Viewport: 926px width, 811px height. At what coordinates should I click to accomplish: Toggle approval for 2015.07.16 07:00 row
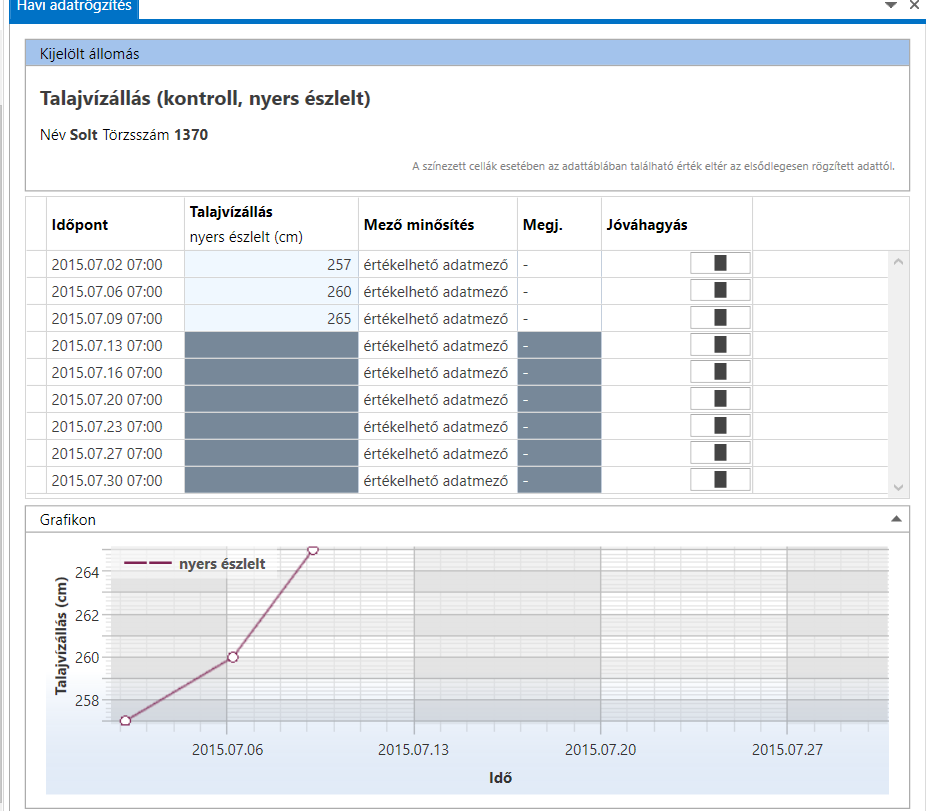[x=720, y=372]
